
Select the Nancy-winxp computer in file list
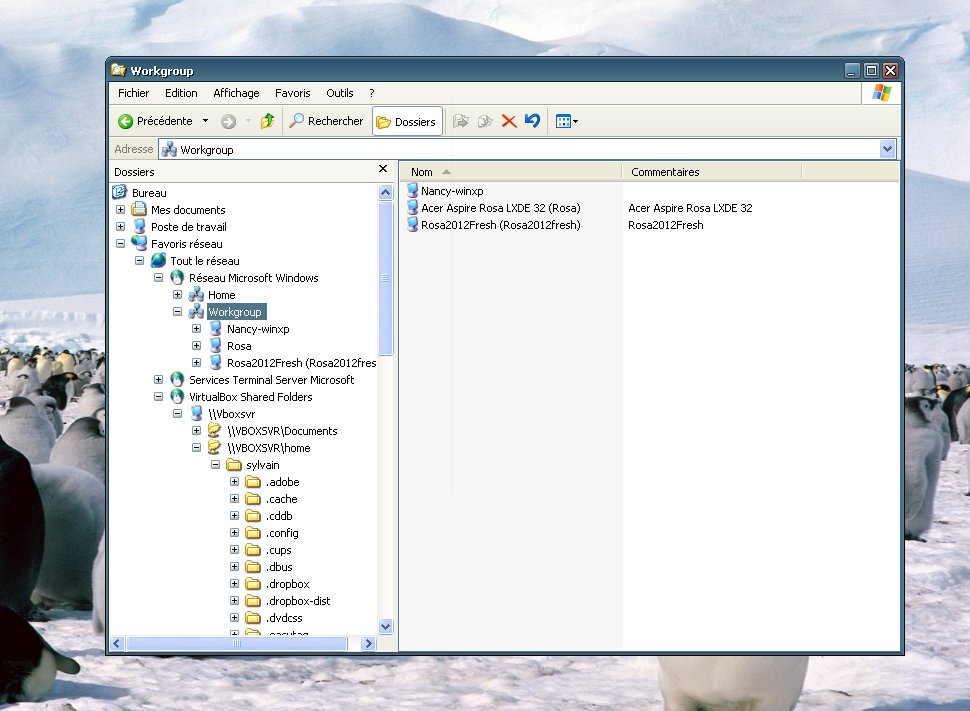(x=452, y=190)
